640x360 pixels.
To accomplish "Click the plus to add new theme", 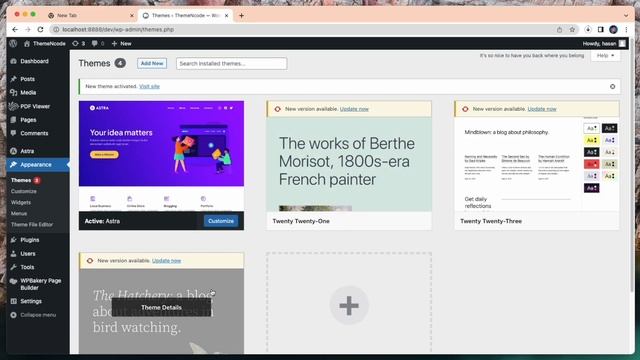I will (x=349, y=305).
